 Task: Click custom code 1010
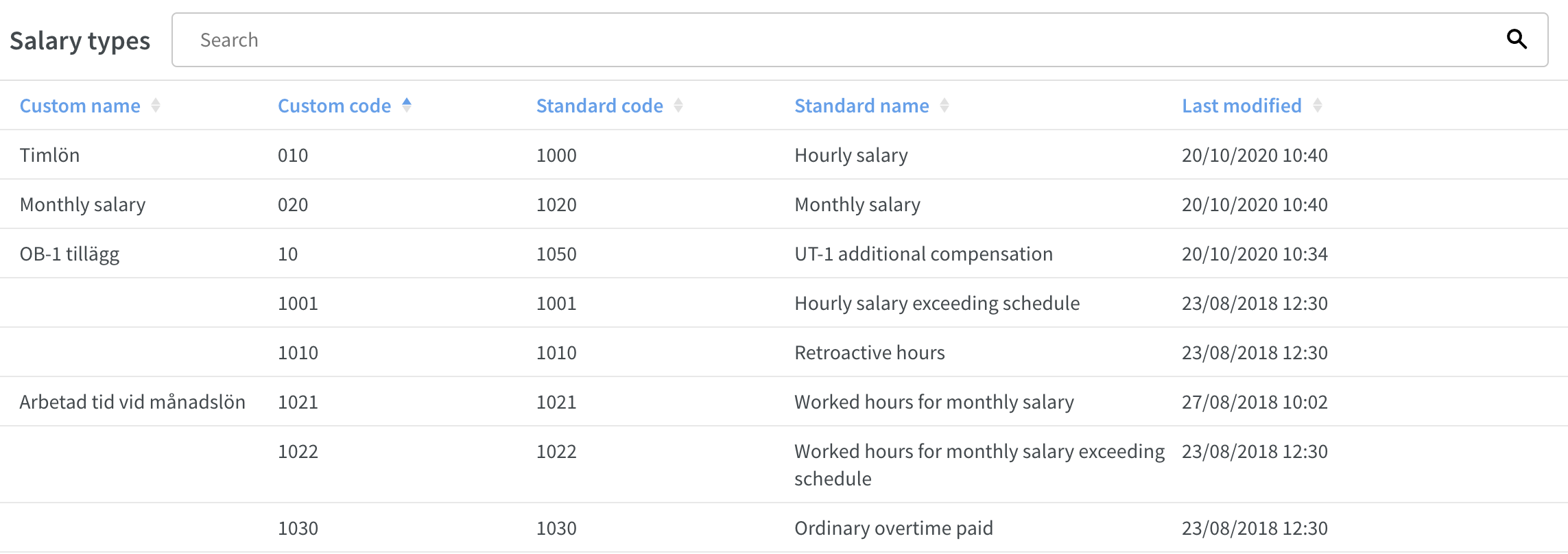(298, 352)
